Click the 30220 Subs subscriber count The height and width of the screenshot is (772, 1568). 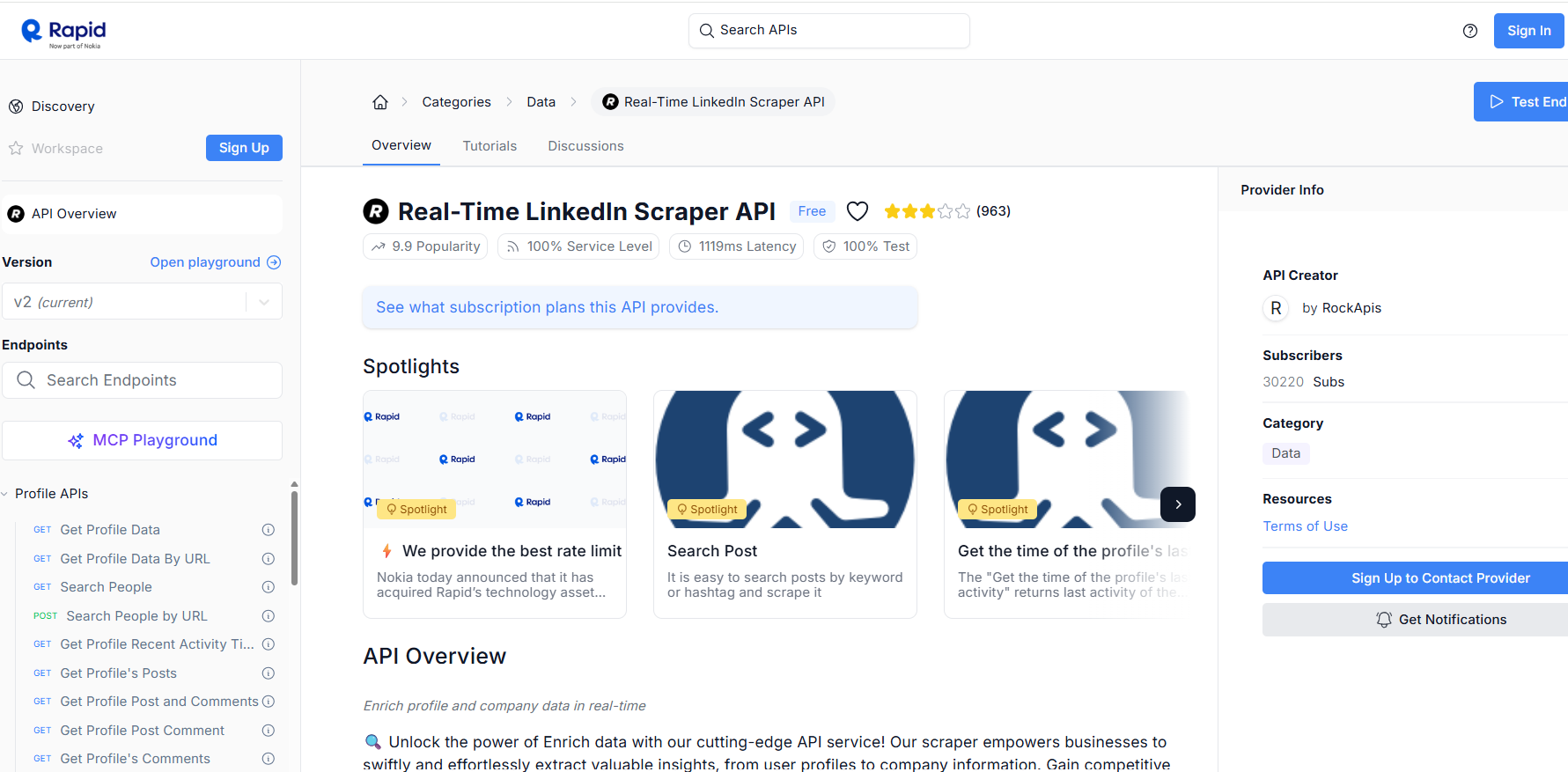click(1303, 382)
